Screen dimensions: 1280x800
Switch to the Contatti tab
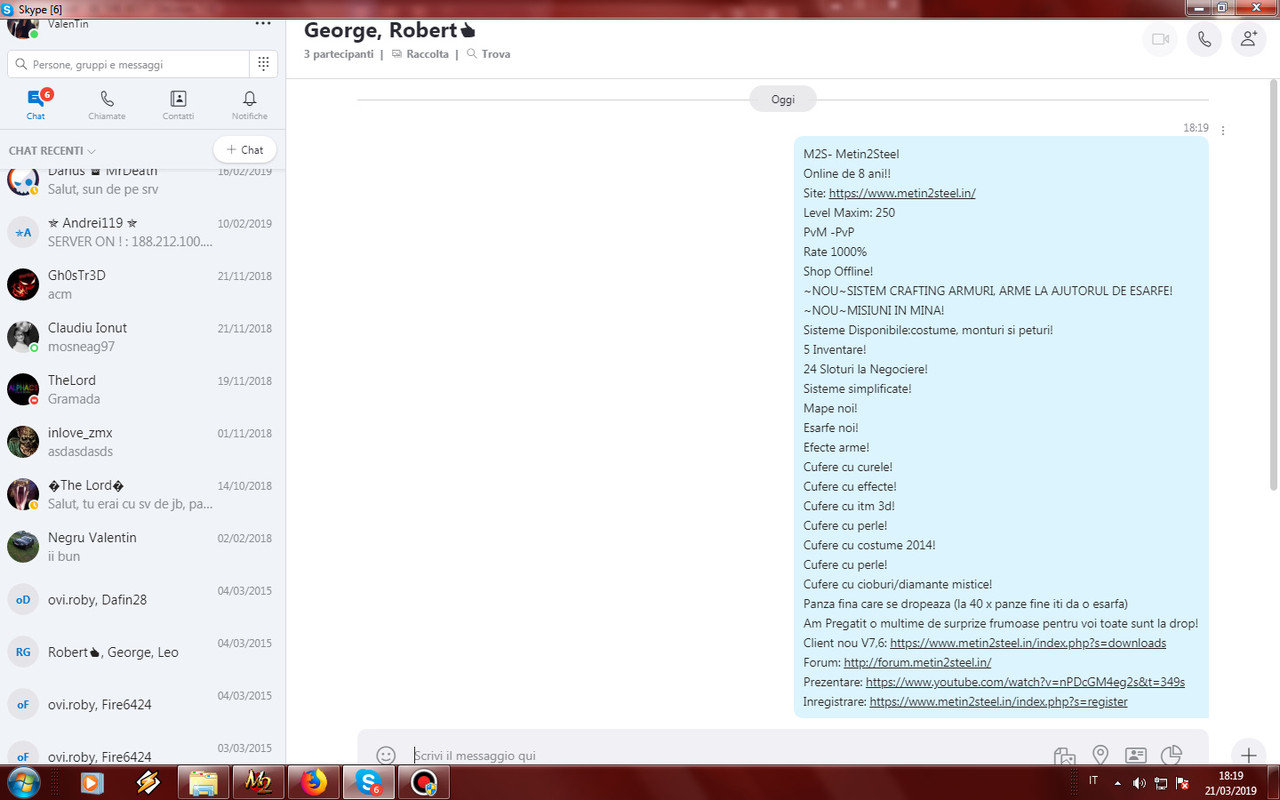[x=178, y=104]
